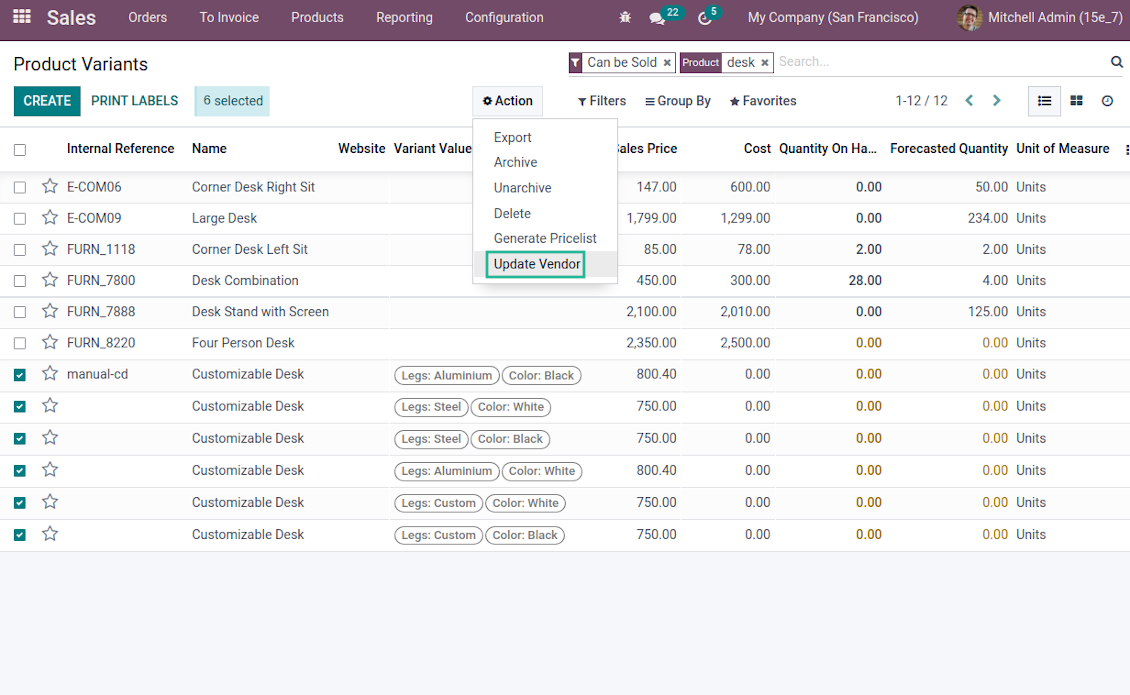Star the E-COM06 product as favorite

(50, 187)
